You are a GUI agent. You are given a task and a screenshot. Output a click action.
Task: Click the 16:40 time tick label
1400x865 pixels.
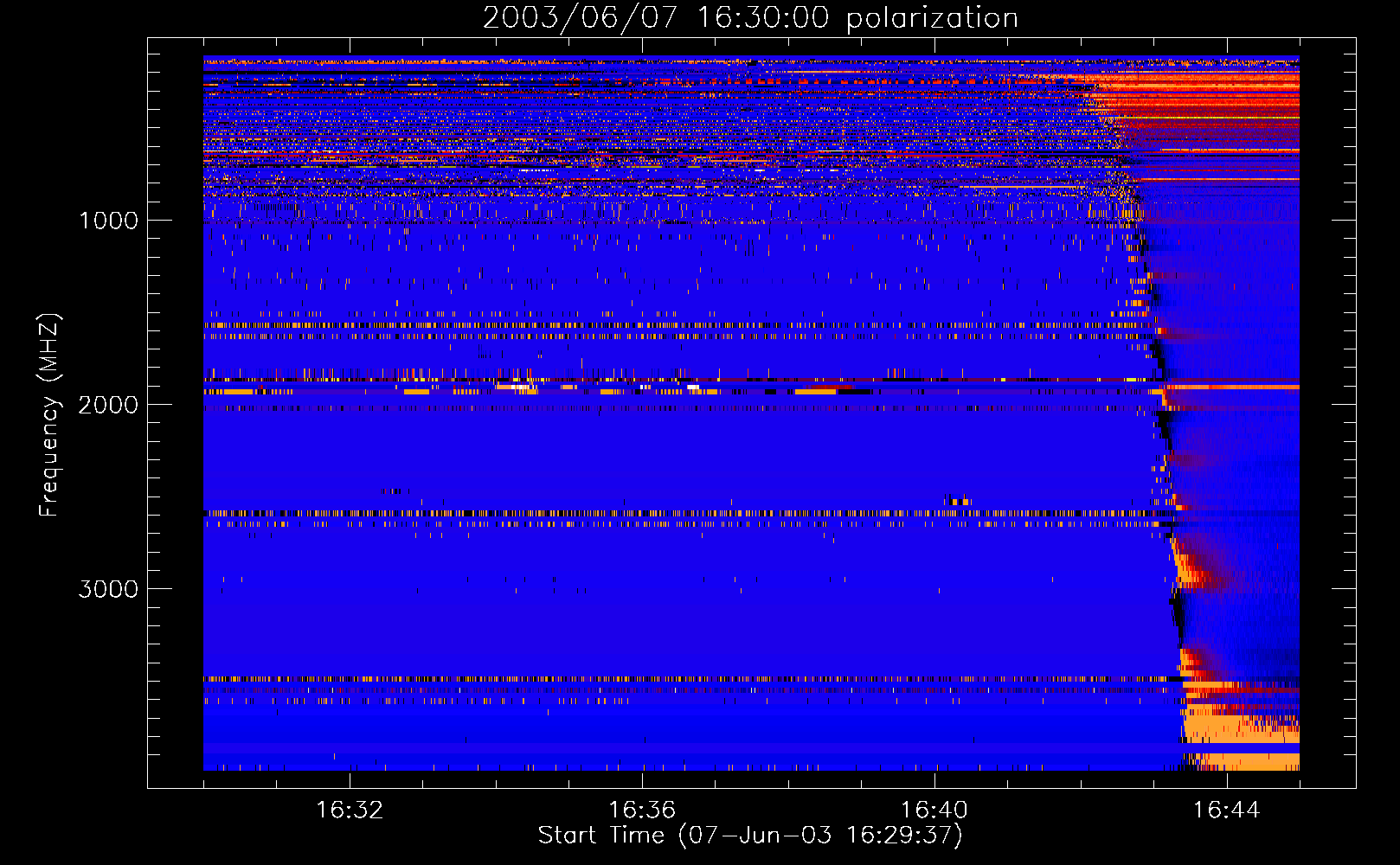click(934, 811)
